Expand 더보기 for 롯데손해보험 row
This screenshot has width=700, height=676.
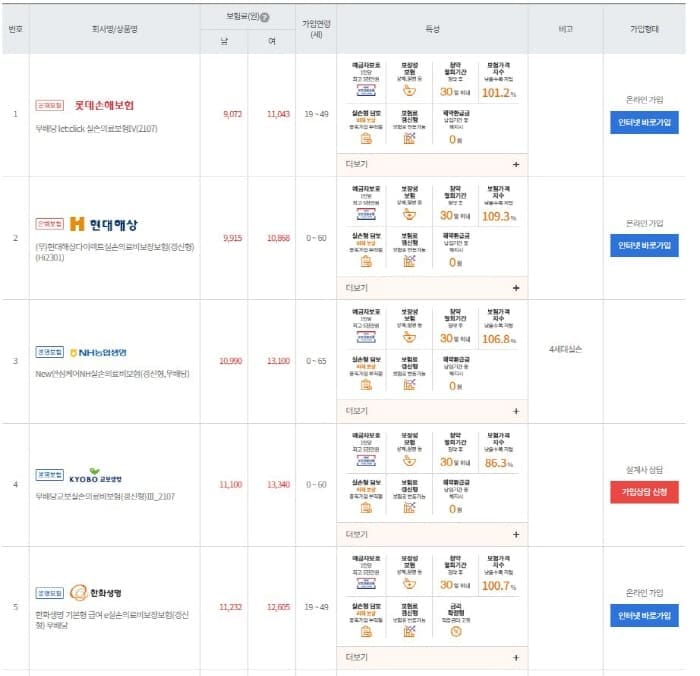click(x=432, y=164)
